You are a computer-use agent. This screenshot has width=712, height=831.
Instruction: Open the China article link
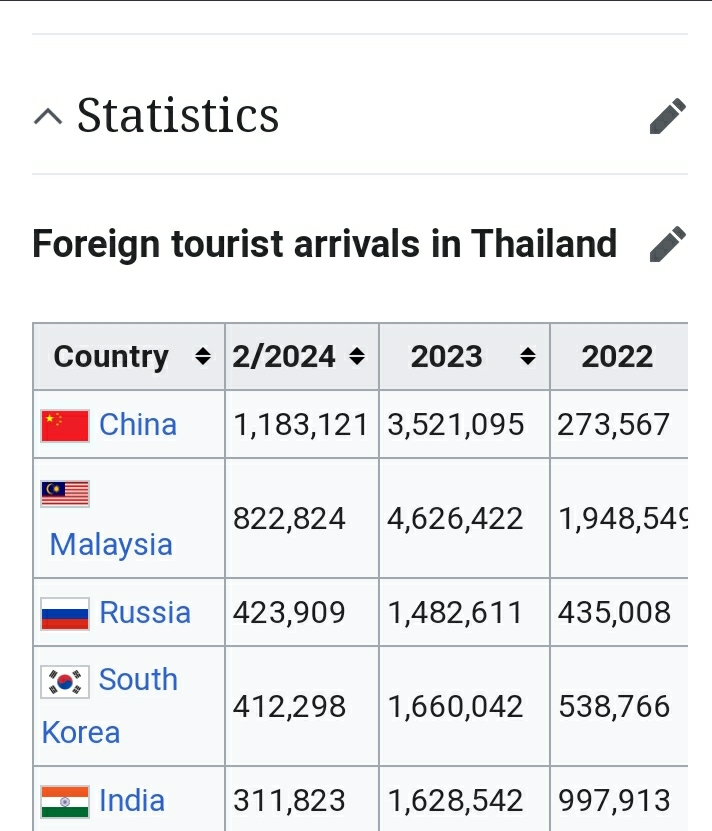point(138,424)
